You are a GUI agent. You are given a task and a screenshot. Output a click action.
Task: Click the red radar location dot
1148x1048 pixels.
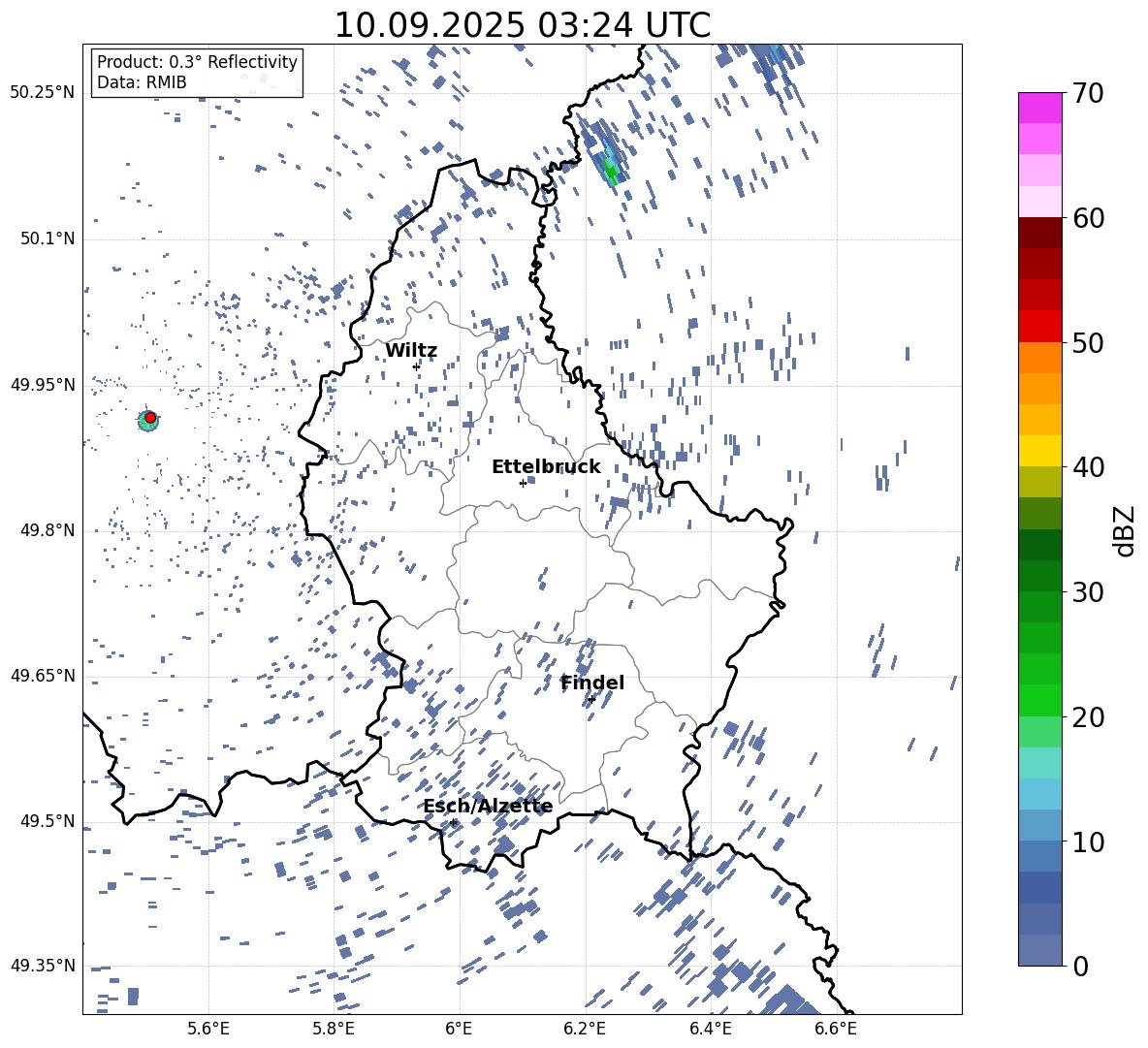pyautogui.click(x=150, y=417)
